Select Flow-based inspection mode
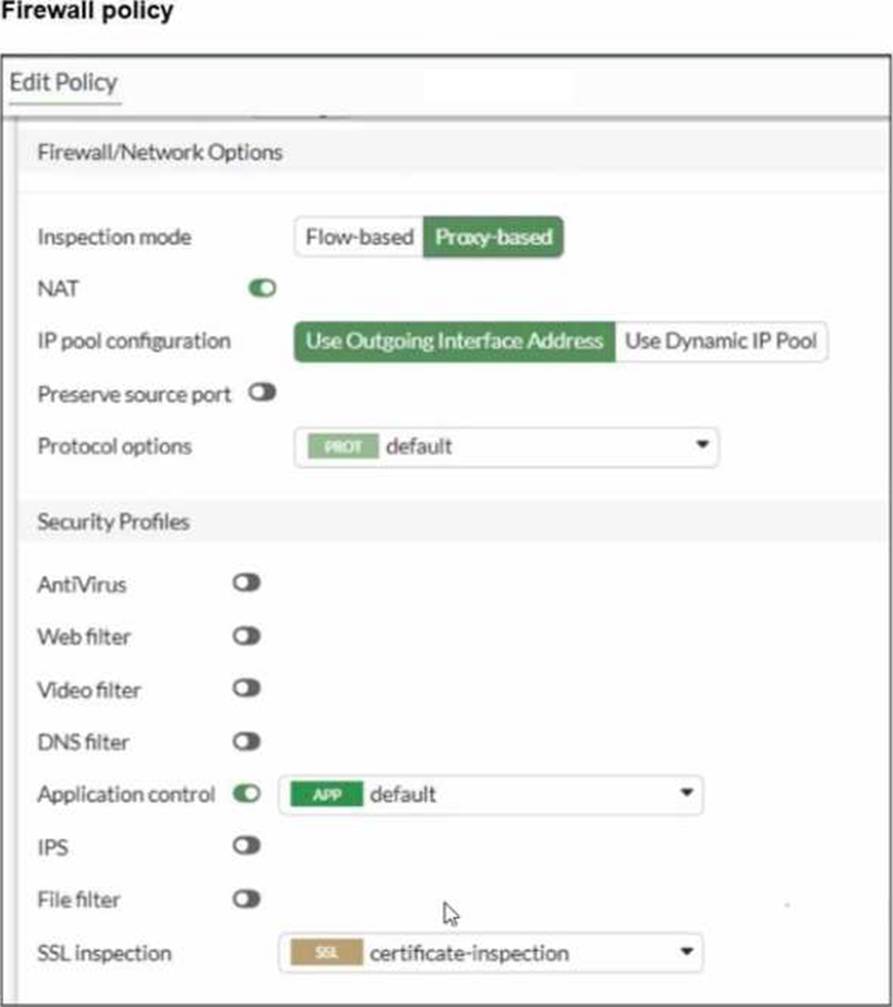The width and height of the screenshot is (893, 1007). [359, 238]
